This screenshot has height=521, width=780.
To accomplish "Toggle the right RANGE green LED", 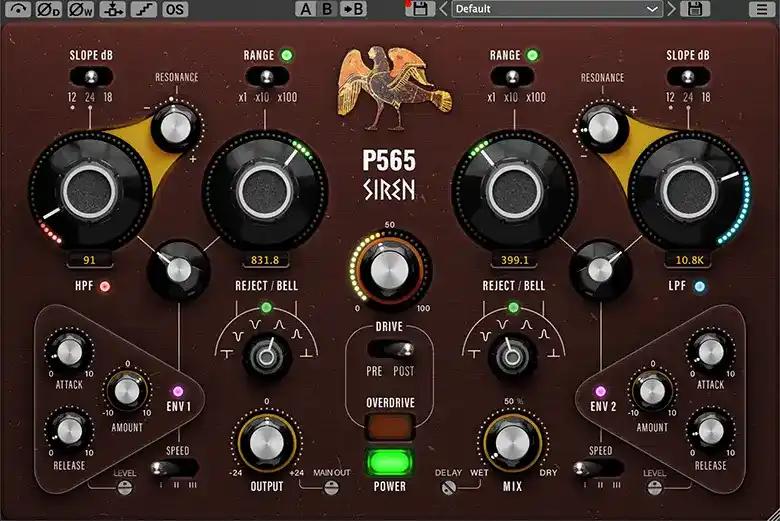I will [532, 55].
